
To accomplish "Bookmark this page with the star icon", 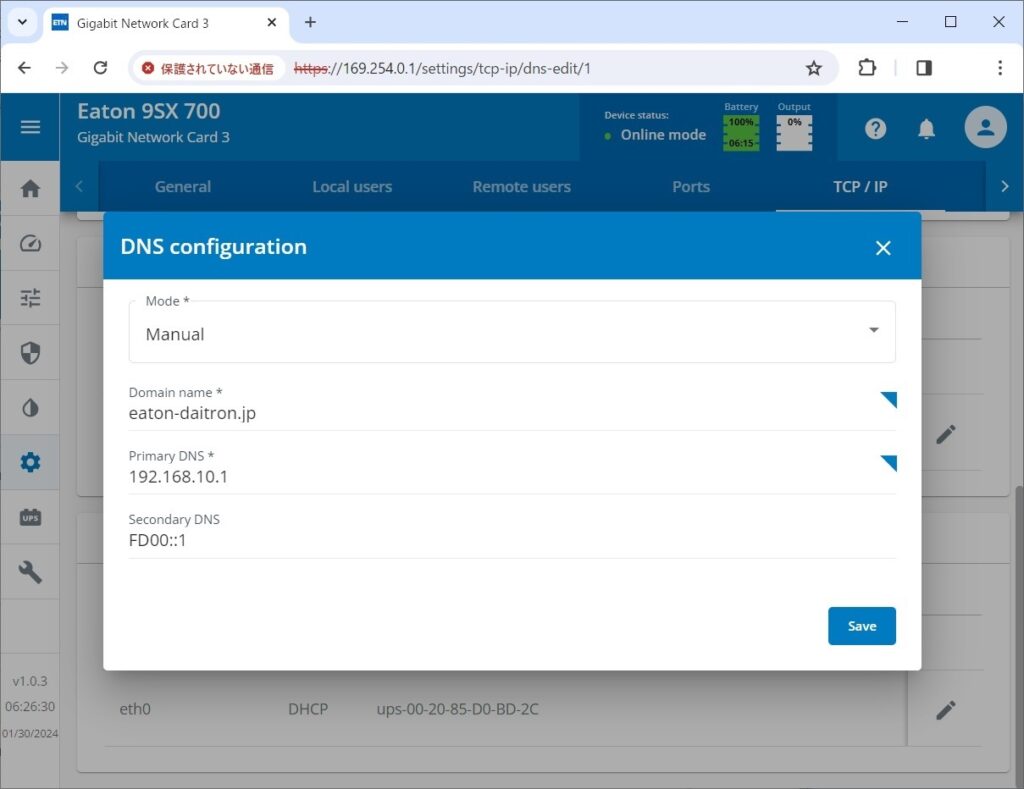I will point(814,68).
